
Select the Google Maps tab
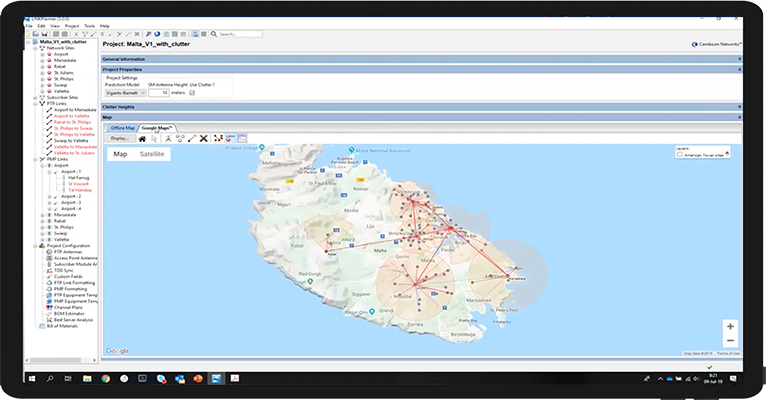157,128
